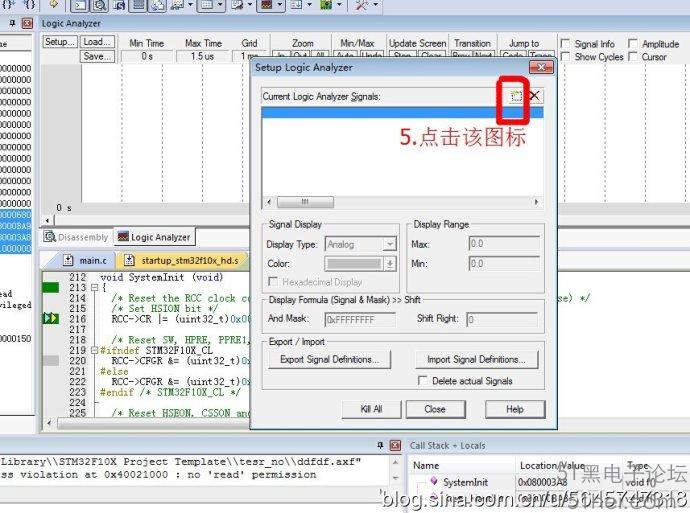Click the Watch windows toolbar icon

tap(177, 5)
